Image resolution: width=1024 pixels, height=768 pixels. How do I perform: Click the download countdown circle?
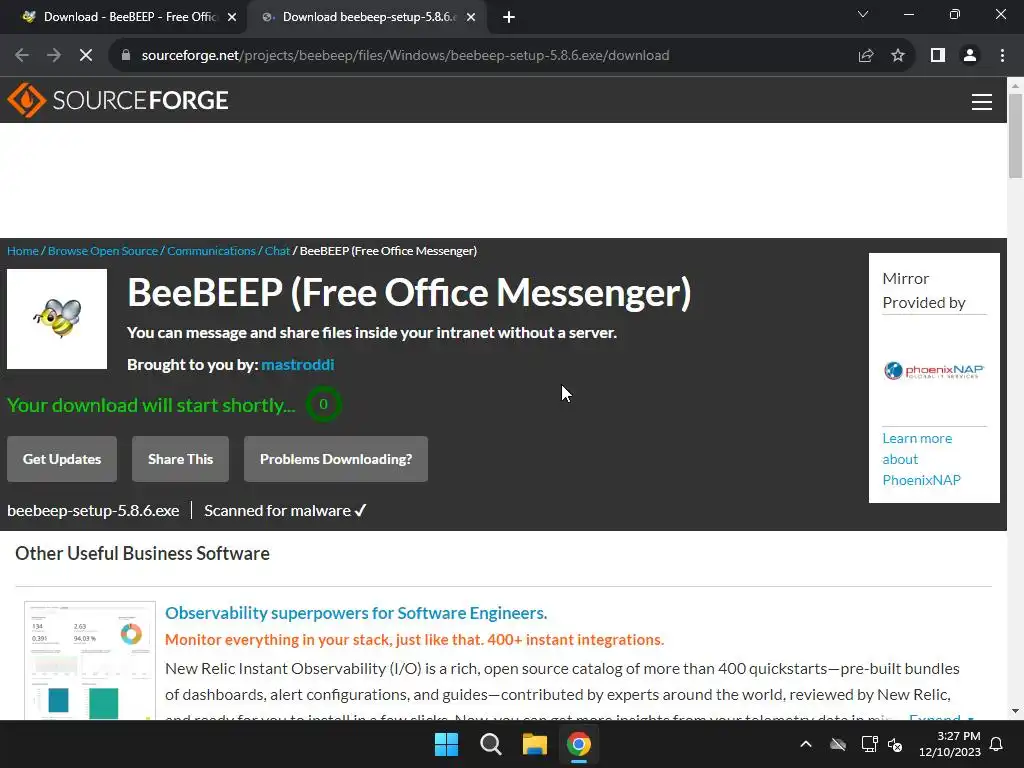[323, 404]
